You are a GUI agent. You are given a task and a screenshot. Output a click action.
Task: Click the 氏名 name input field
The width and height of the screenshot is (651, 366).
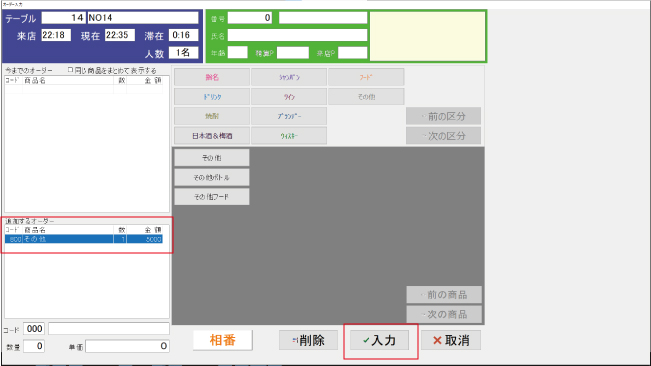[x=297, y=35]
